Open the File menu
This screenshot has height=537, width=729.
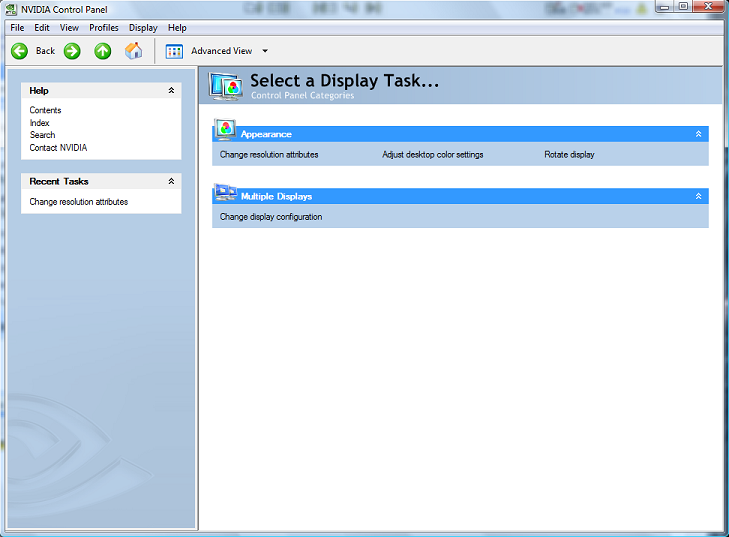pos(17,28)
